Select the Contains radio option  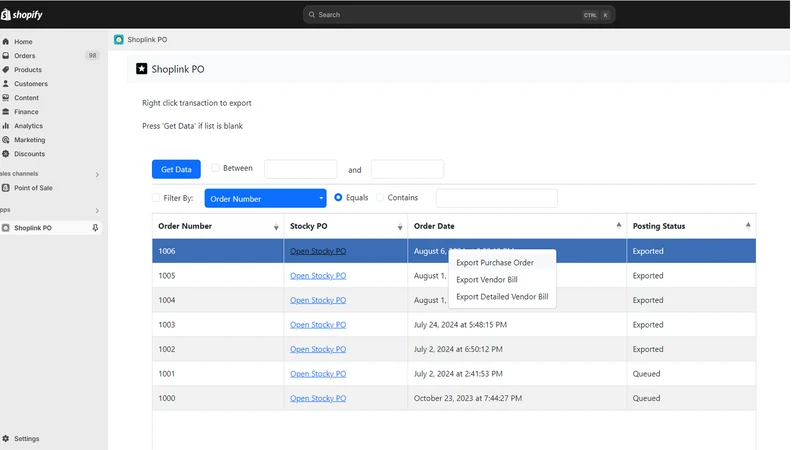click(x=380, y=197)
